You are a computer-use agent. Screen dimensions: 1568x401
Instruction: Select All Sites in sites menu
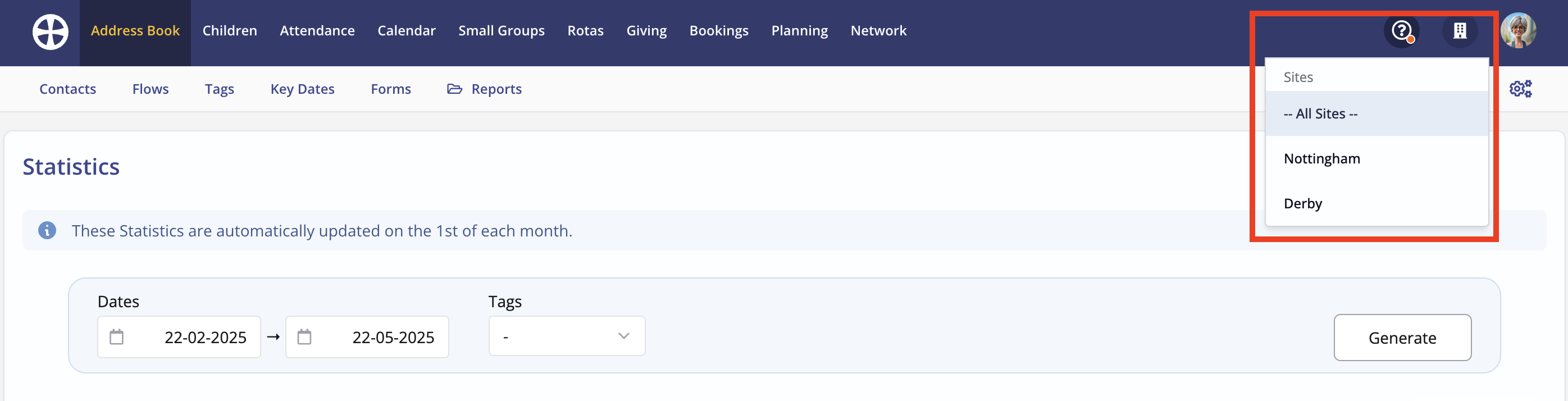pyautogui.click(x=1376, y=114)
